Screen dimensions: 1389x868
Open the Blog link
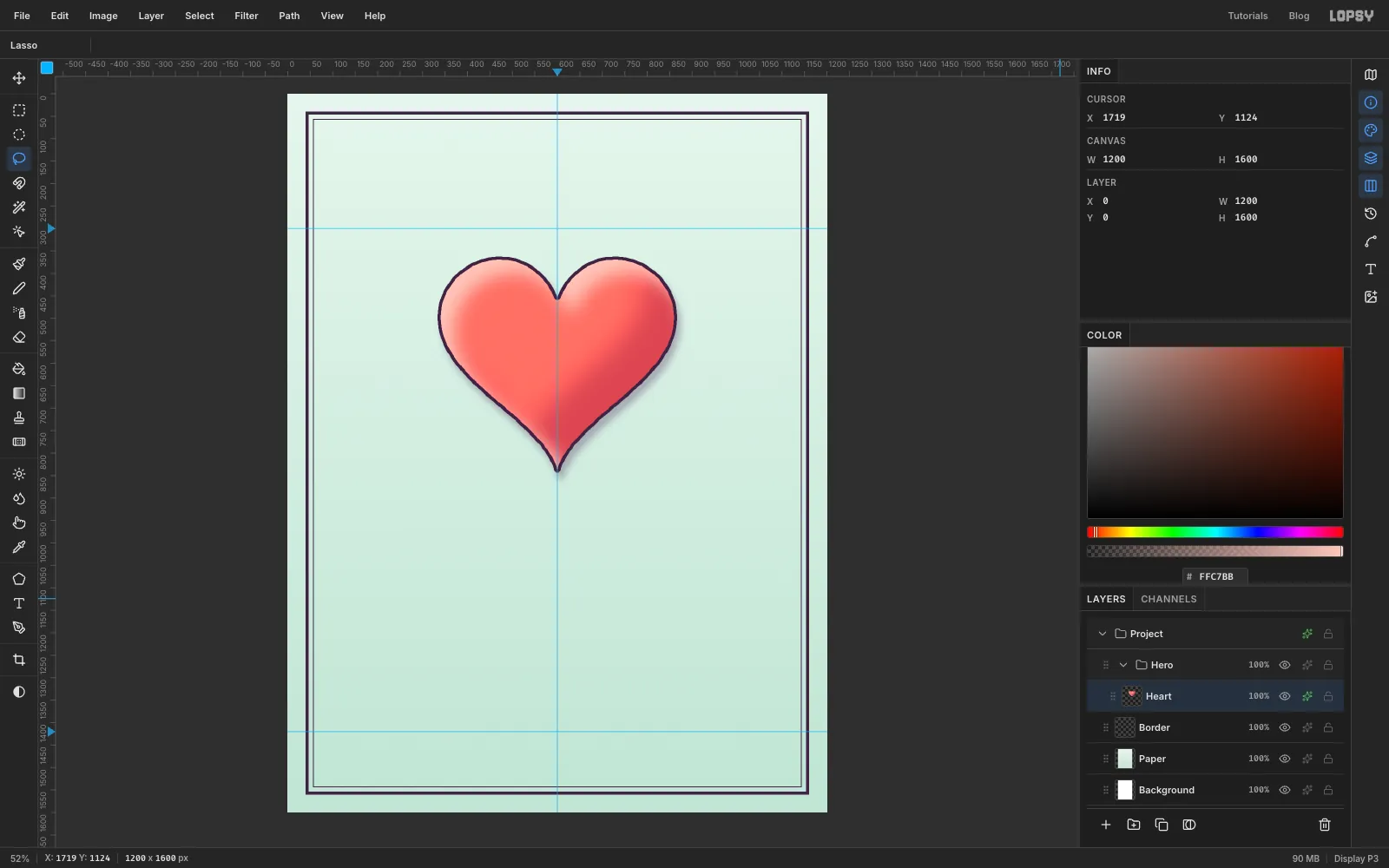1299,16
